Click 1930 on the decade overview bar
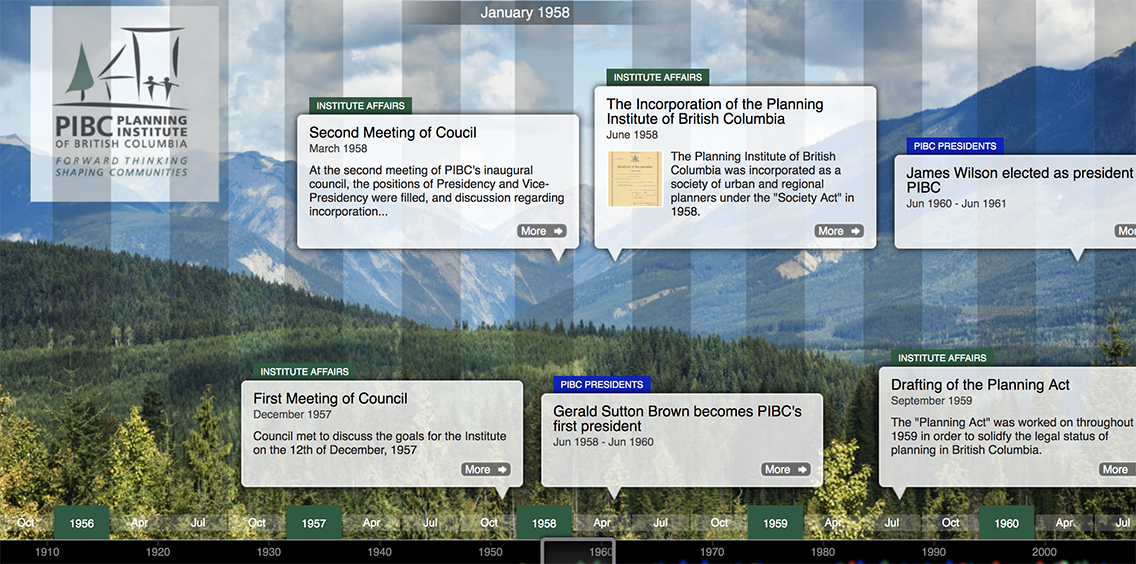This screenshot has width=1136, height=564. pos(269,552)
